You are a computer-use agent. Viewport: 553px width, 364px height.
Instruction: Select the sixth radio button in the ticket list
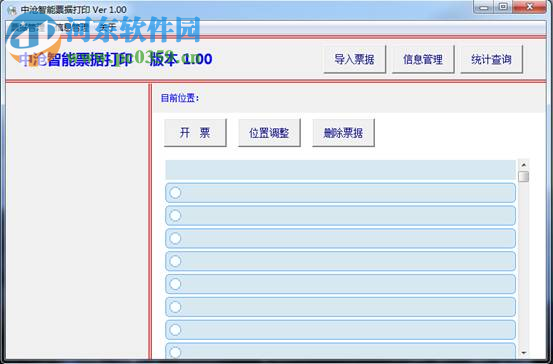click(175, 307)
